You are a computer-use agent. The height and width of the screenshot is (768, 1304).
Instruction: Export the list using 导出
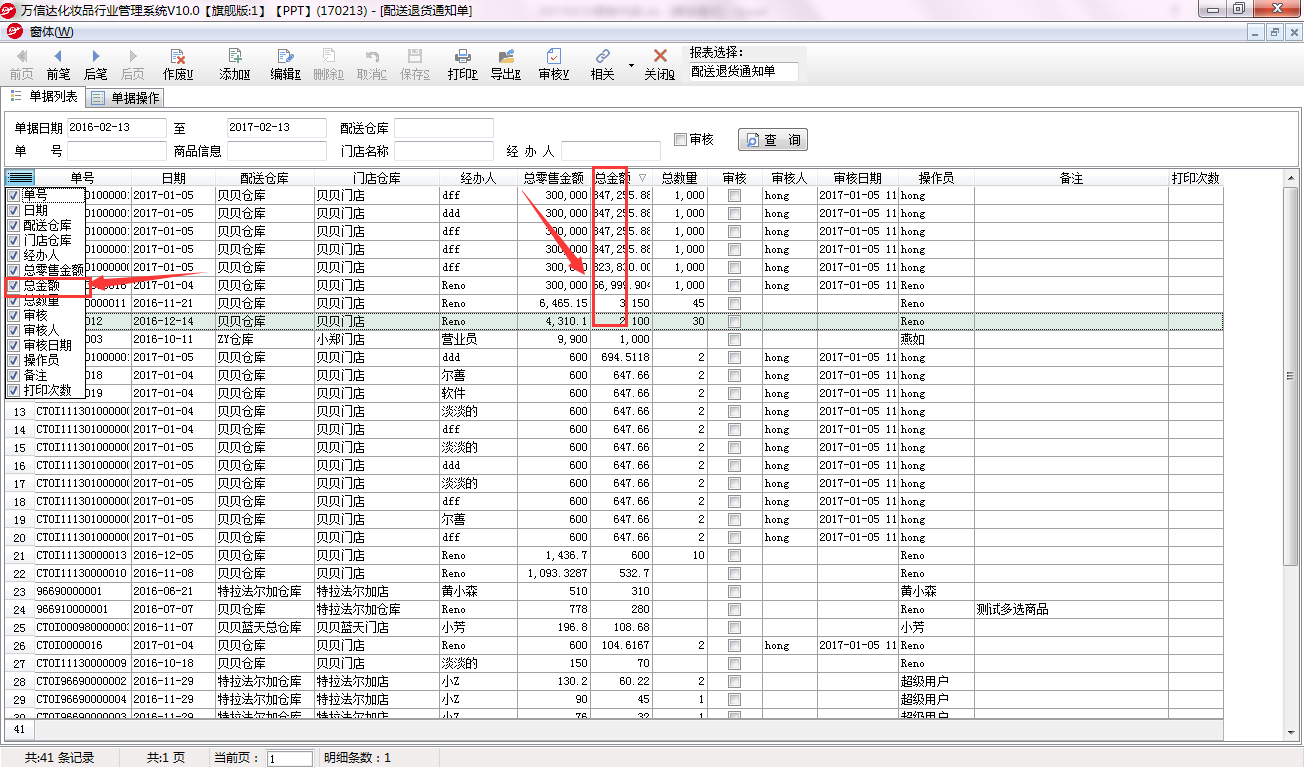tap(506, 64)
